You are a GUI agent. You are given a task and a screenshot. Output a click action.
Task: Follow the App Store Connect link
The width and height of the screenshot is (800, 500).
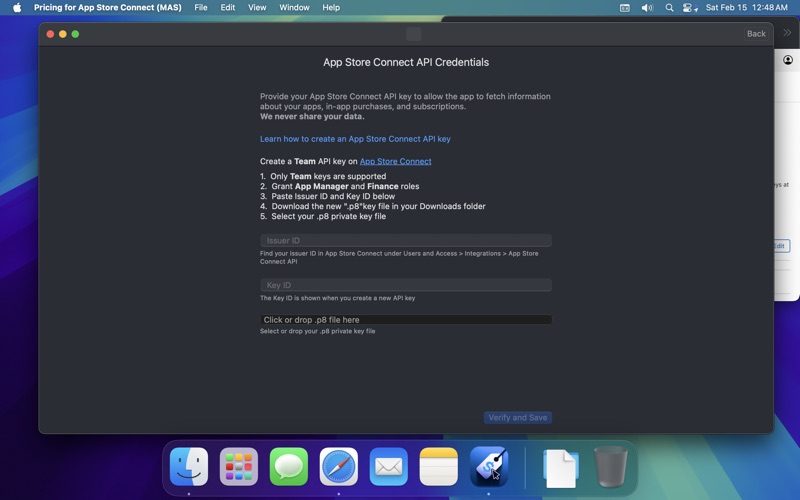pyautogui.click(x=395, y=161)
